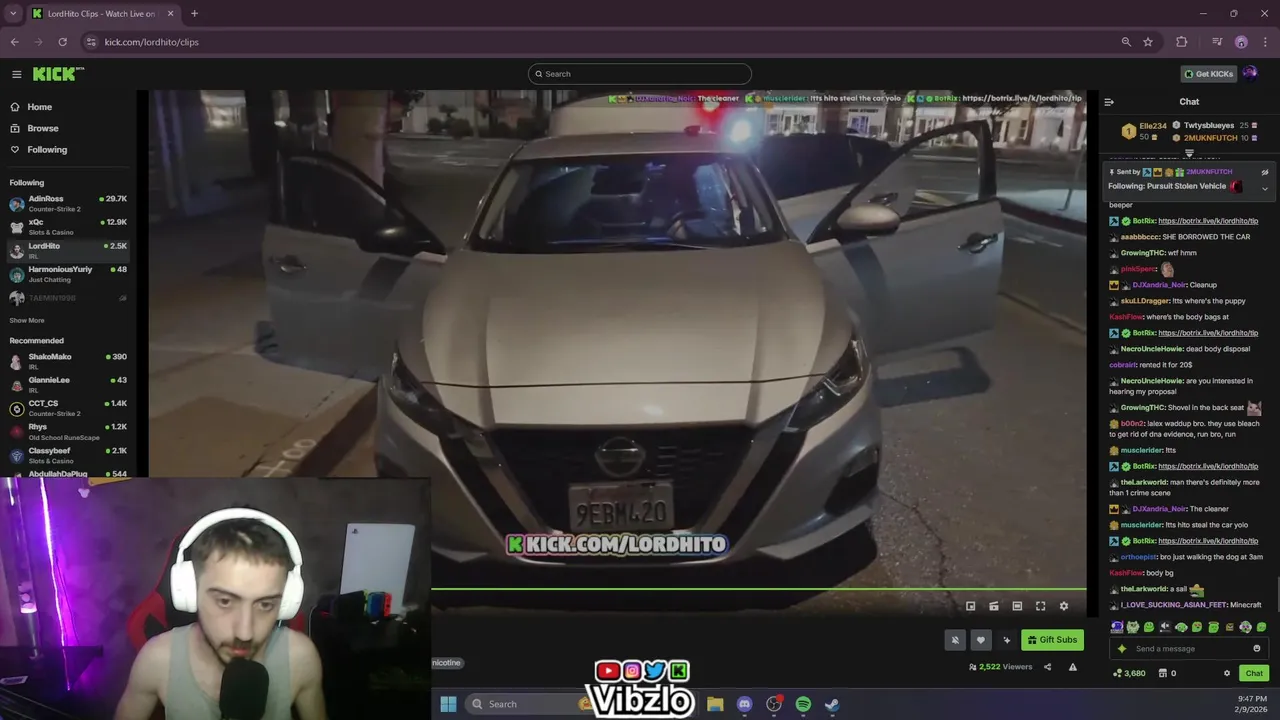The height and width of the screenshot is (720, 1280).
Task: Click the share stream icon
Action: (1047, 667)
